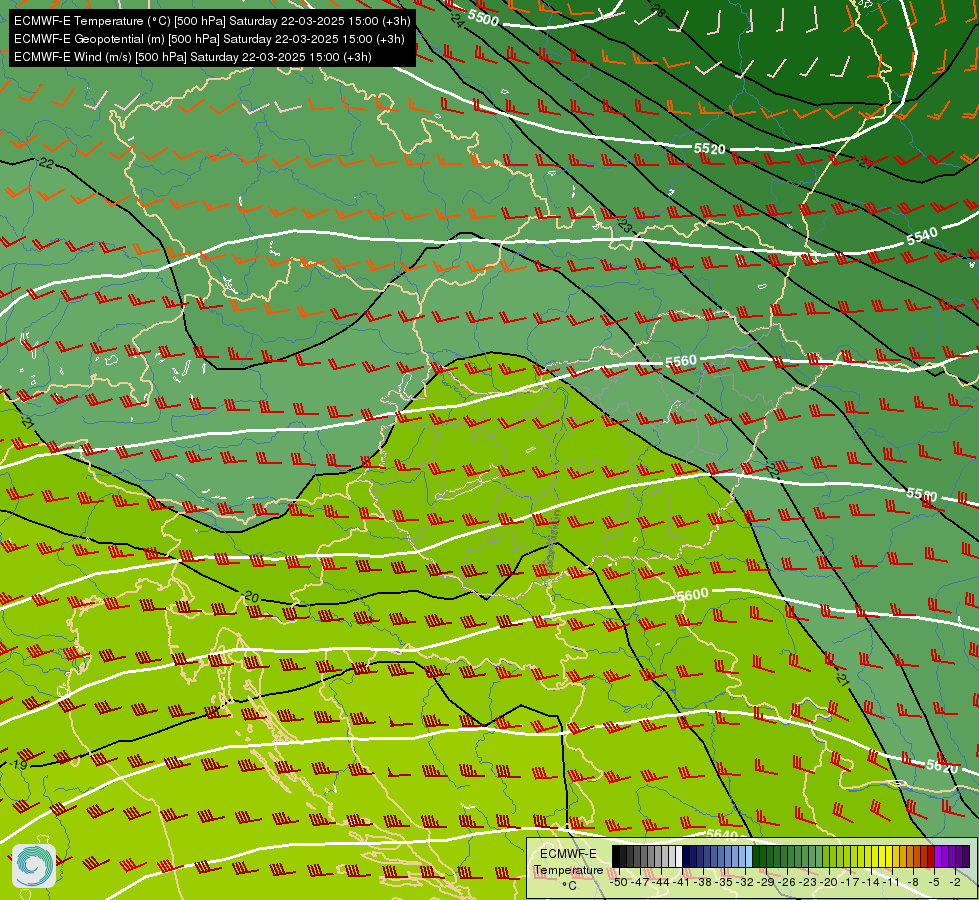This screenshot has width=979, height=900.
Task: Click the 5560 geopotential contour label
Action: click(681, 362)
